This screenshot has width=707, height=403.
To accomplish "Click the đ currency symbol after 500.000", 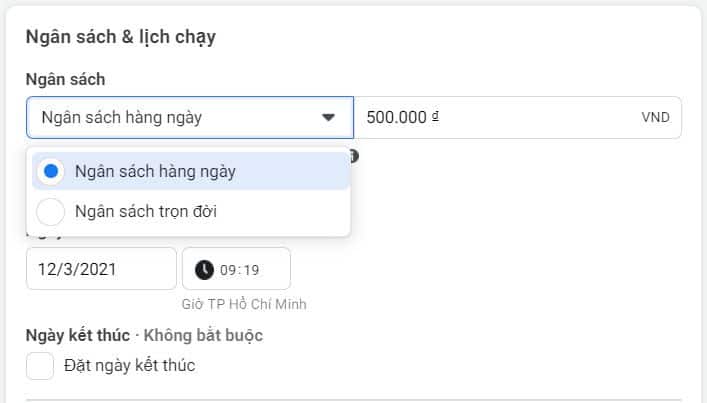I will [x=435, y=116].
